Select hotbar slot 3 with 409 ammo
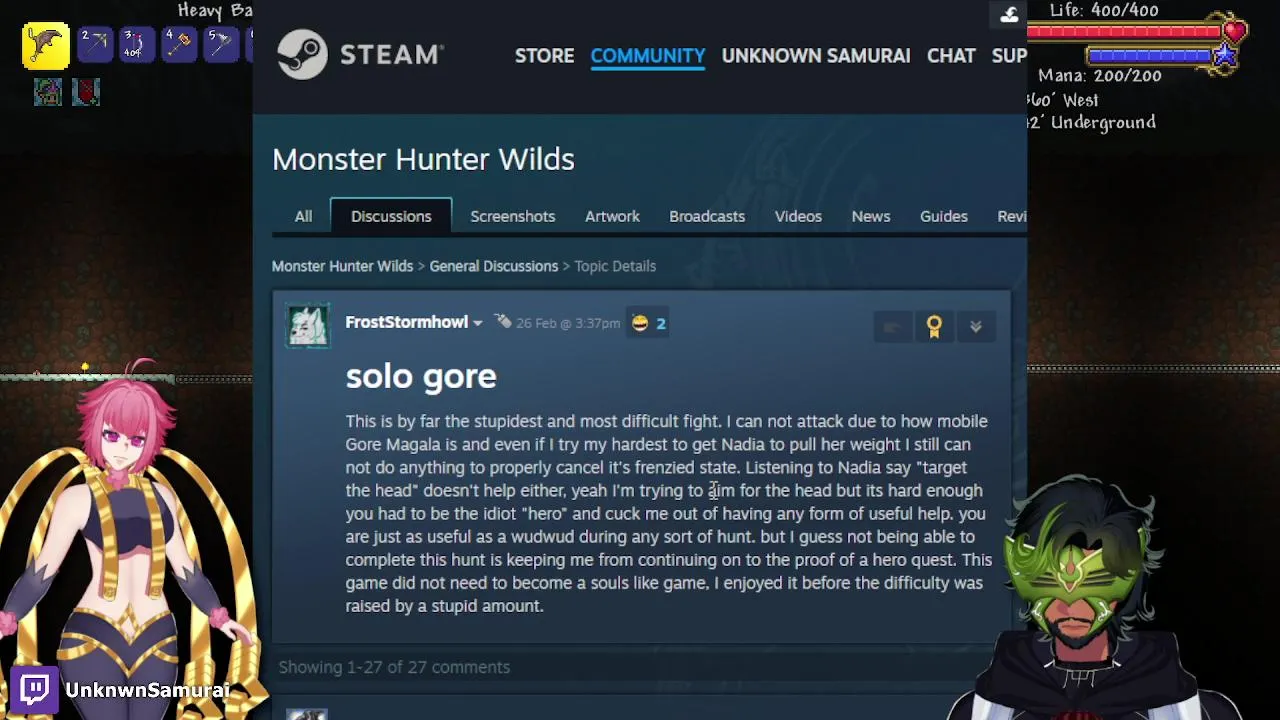1280x720 pixels. click(136, 44)
